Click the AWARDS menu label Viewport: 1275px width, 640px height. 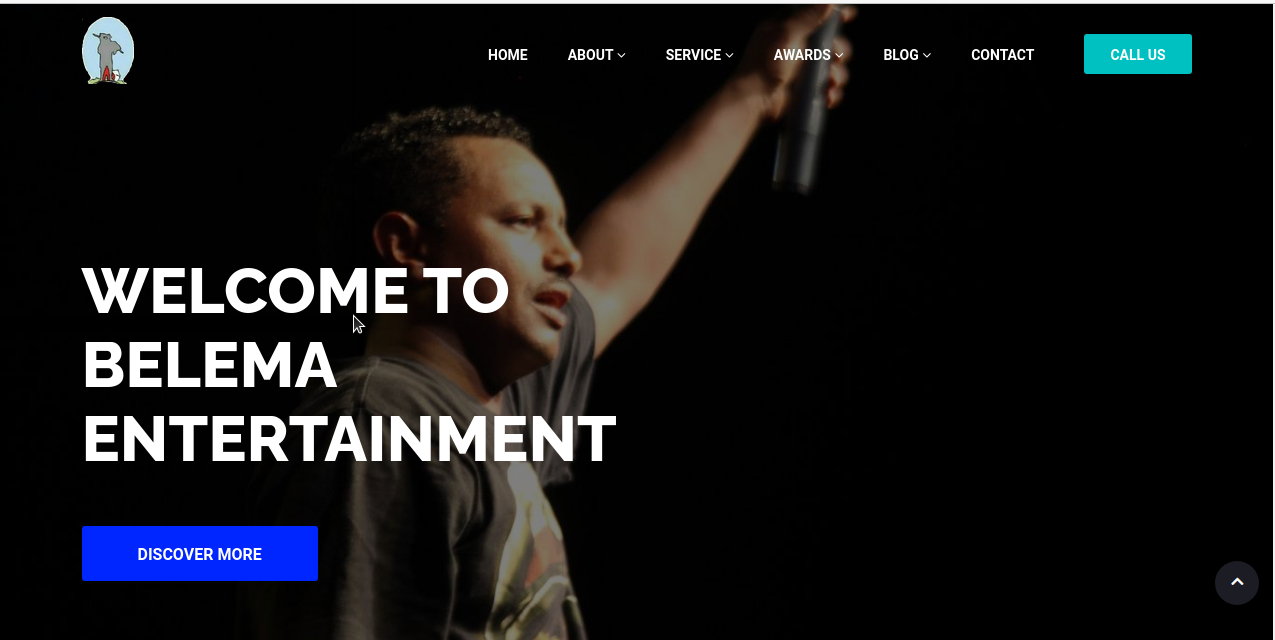tap(802, 55)
